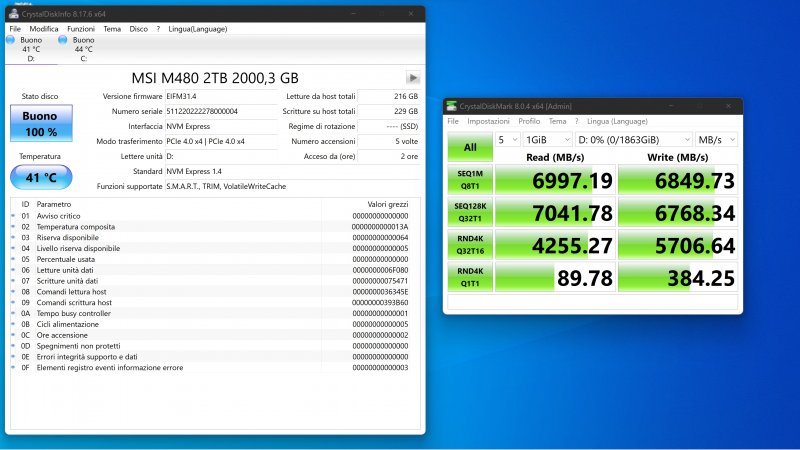Viewport: 800px width, 450px height.
Task: Open test count dropdown showing 5
Action: pyautogui.click(x=508, y=140)
